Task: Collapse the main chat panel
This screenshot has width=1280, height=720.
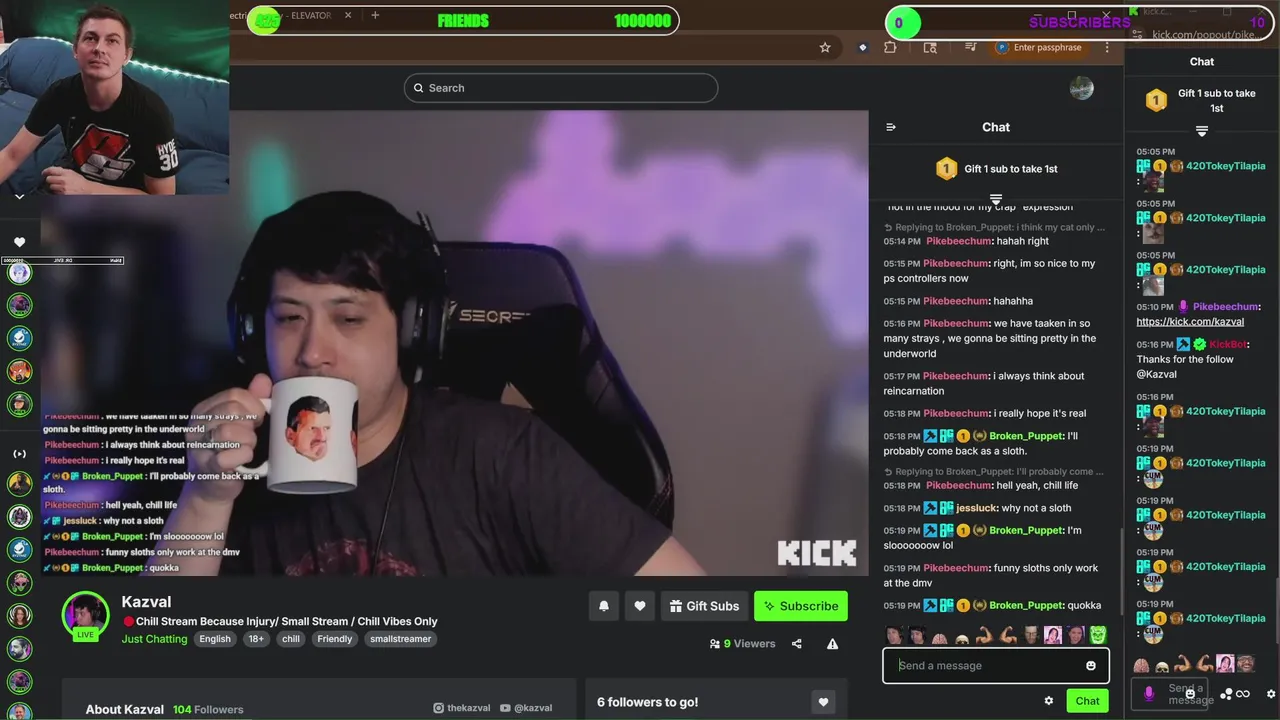Action: tap(891, 127)
